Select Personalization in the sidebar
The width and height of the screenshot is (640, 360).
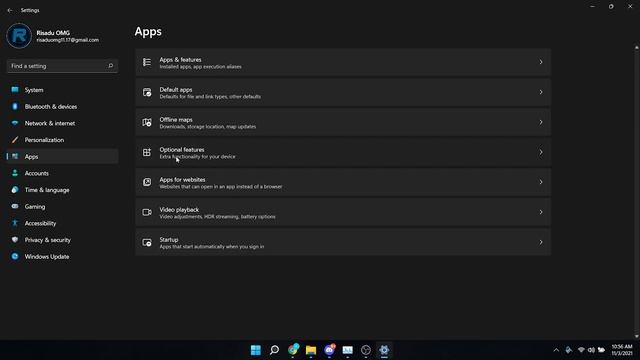(x=62, y=140)
